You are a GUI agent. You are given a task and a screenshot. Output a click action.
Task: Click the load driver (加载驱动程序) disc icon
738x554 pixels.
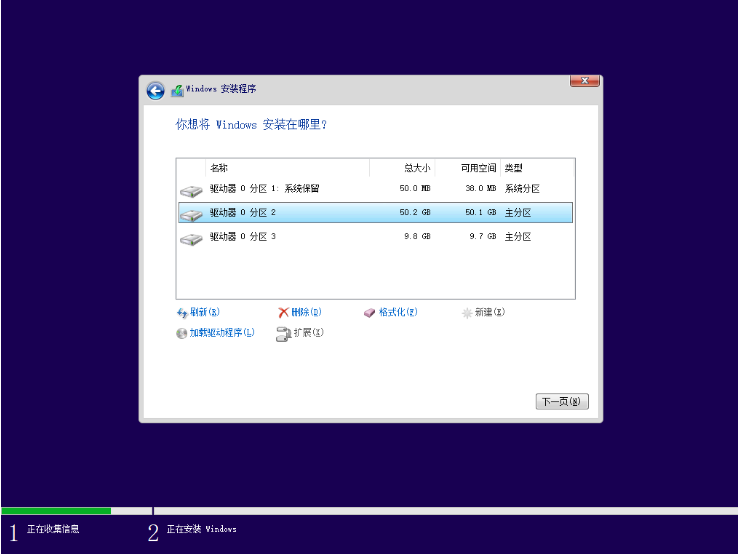182,333
